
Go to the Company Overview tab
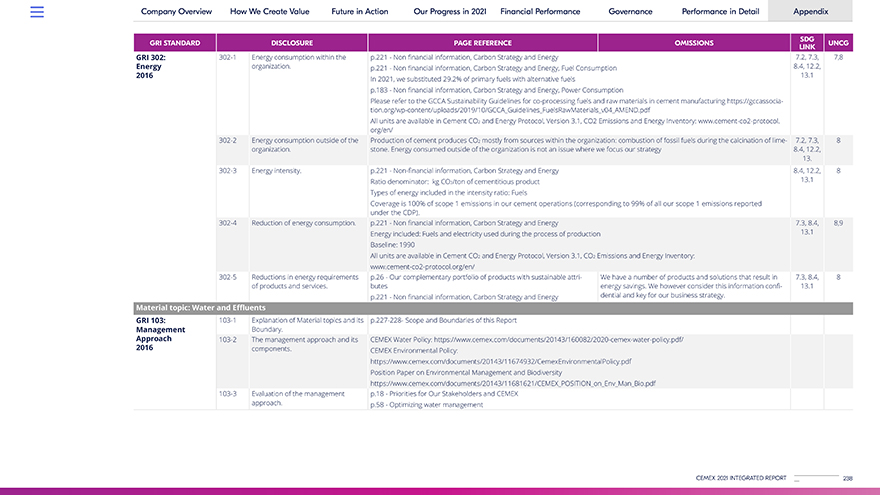coord(176,11)
